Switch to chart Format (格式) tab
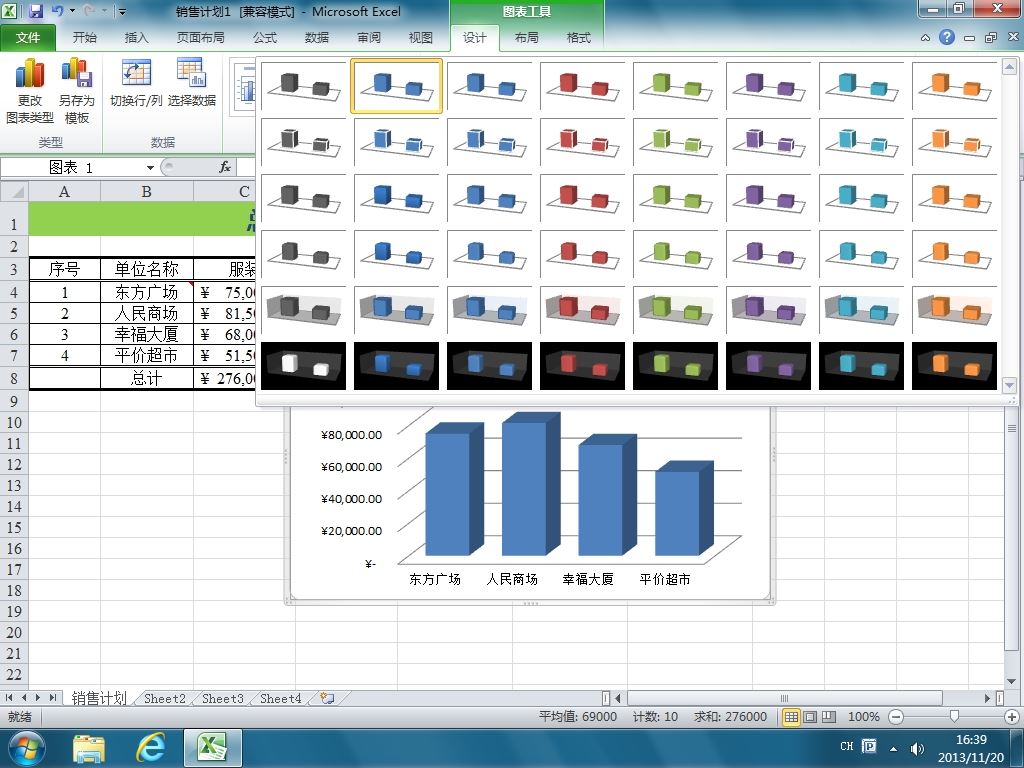Image resolution: width=1024 pixels, height=768 pixels. [x=579, y=38]
